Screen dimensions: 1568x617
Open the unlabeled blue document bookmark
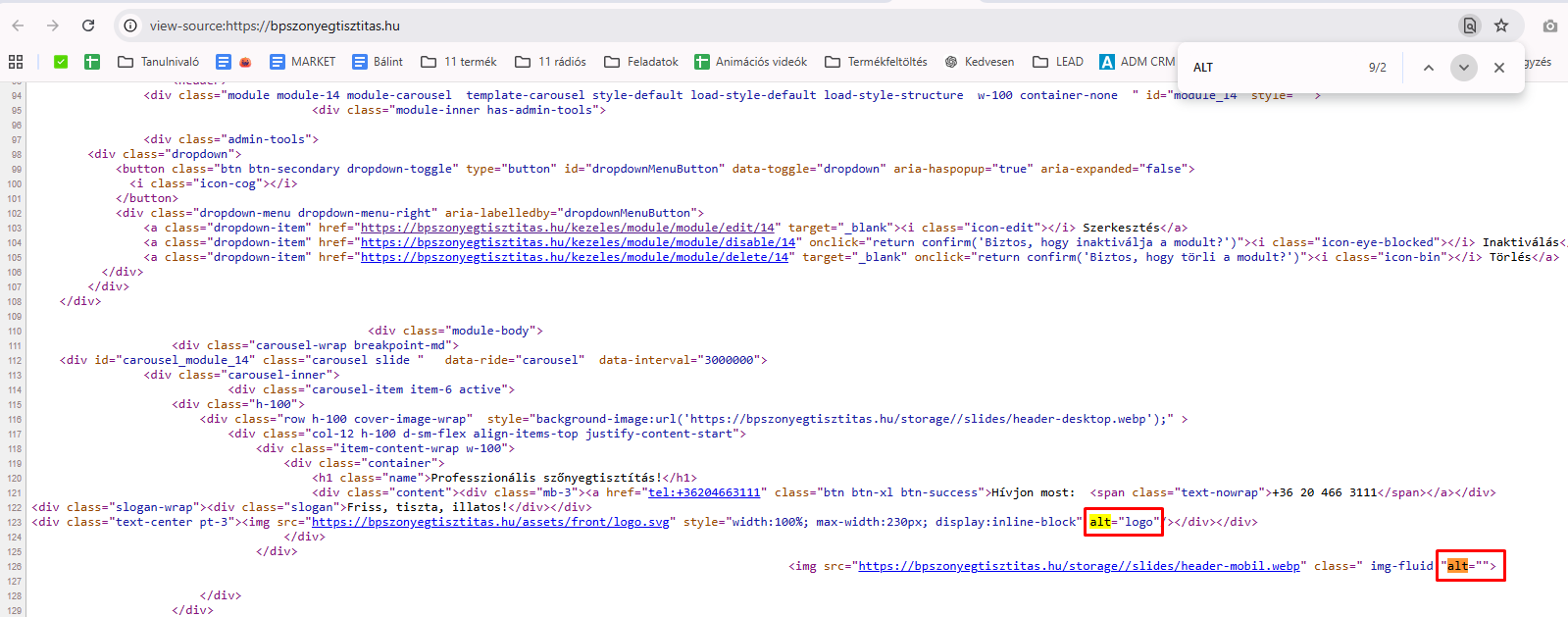pos(224,62)
